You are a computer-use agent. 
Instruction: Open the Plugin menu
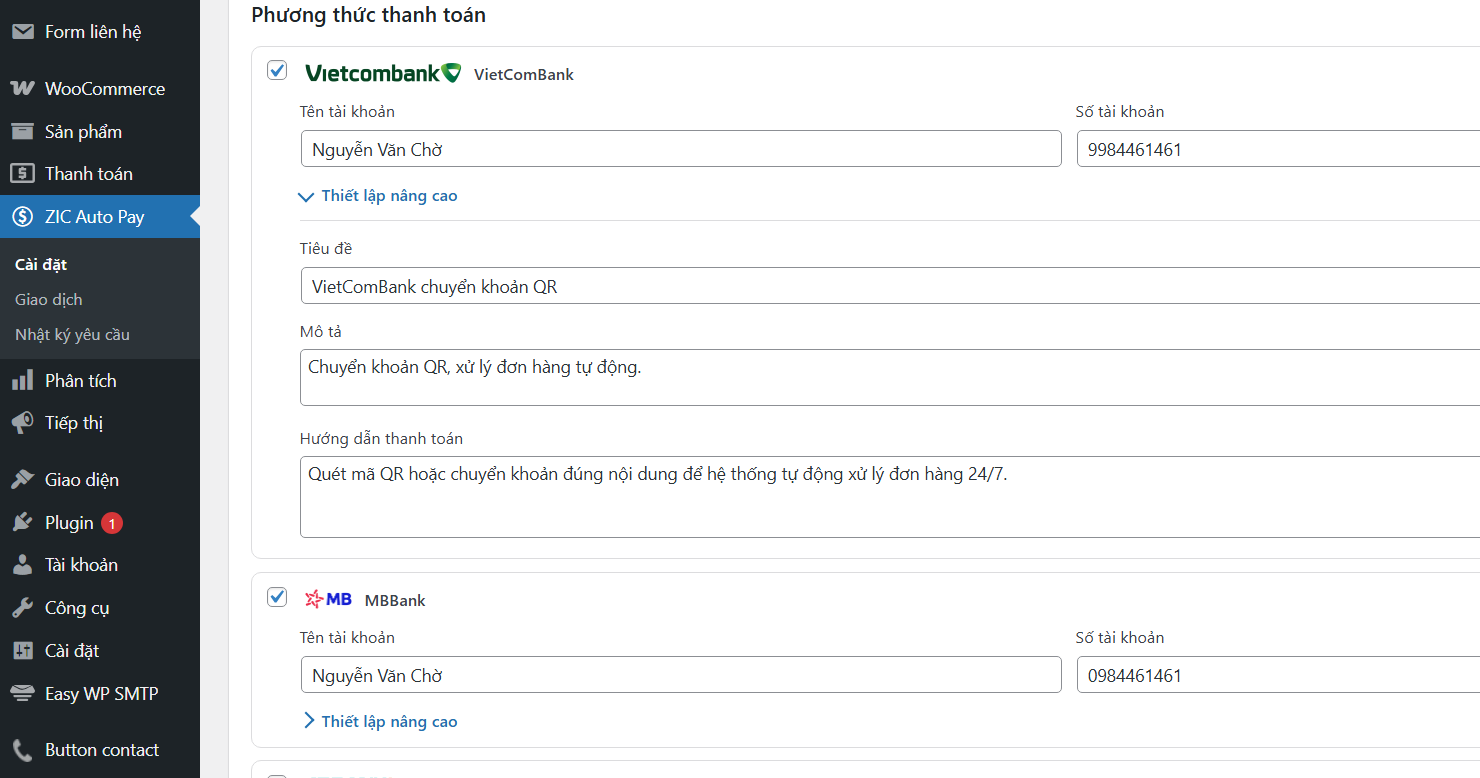[x=100, y=523]
